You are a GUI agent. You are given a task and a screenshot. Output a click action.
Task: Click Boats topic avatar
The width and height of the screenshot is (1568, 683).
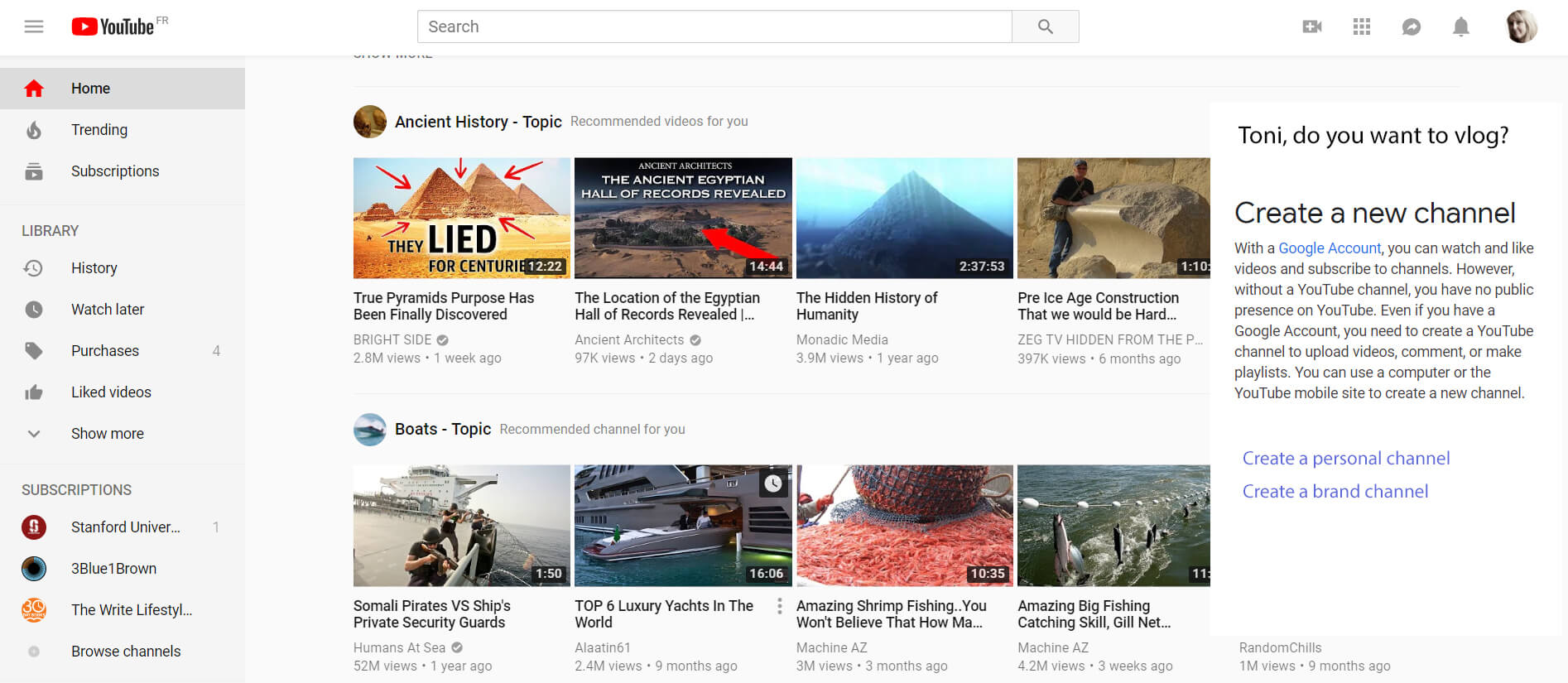pyautogui.click(x=370, y=429)
